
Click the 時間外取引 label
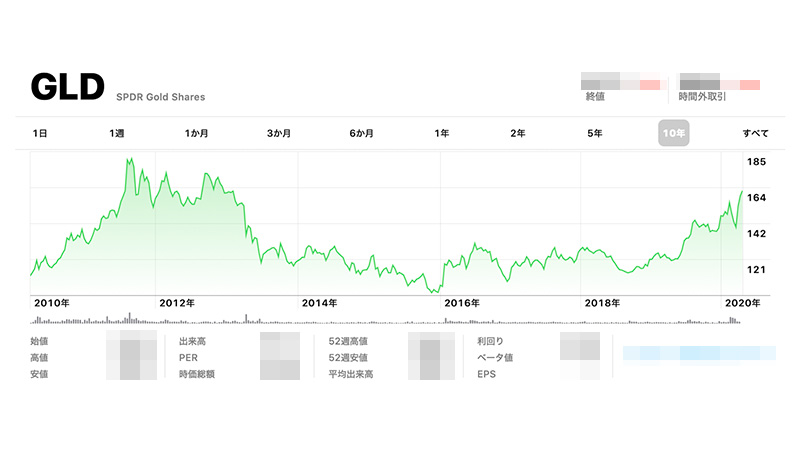click(702, 96)
